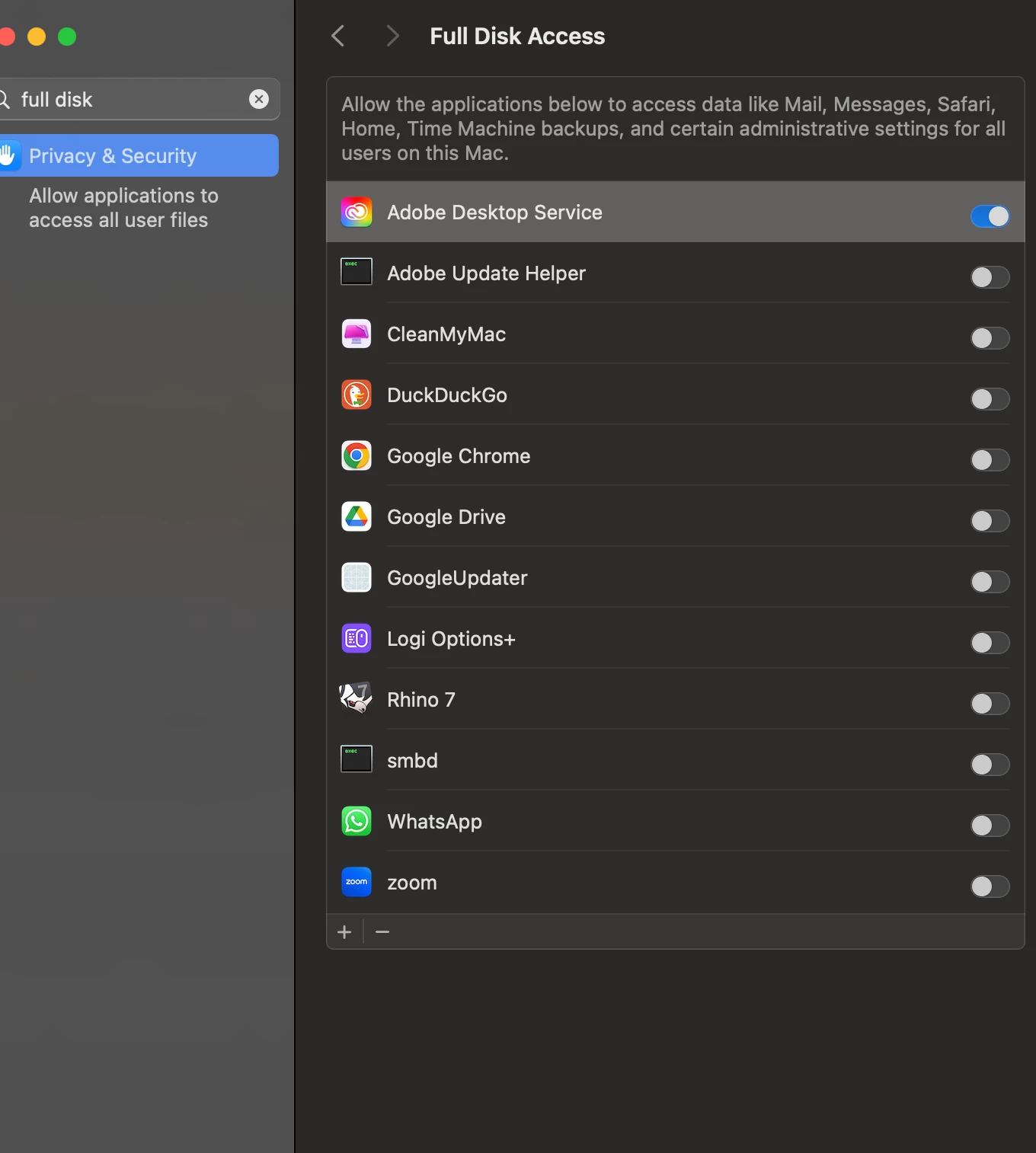
Task: Enable Logi Options+ full disk access
Action: 990,643
